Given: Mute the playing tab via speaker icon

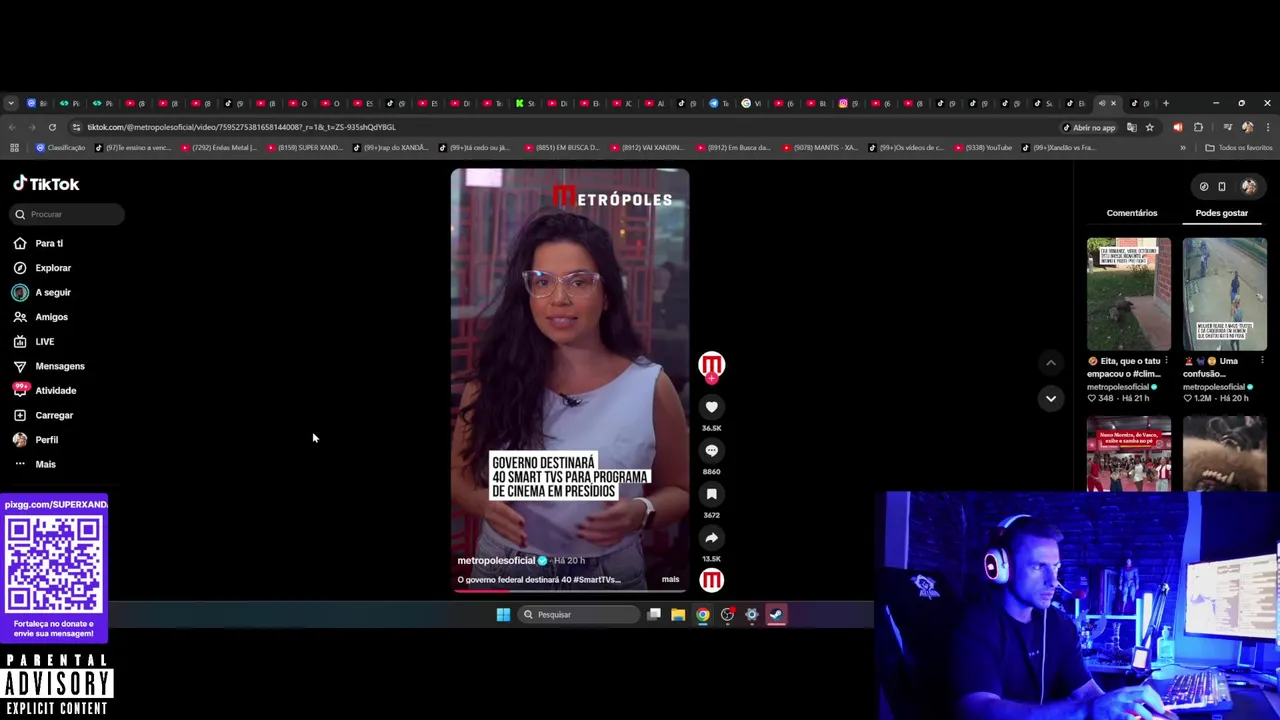Looking at the screenshot, I should [x=1102, y=103].
